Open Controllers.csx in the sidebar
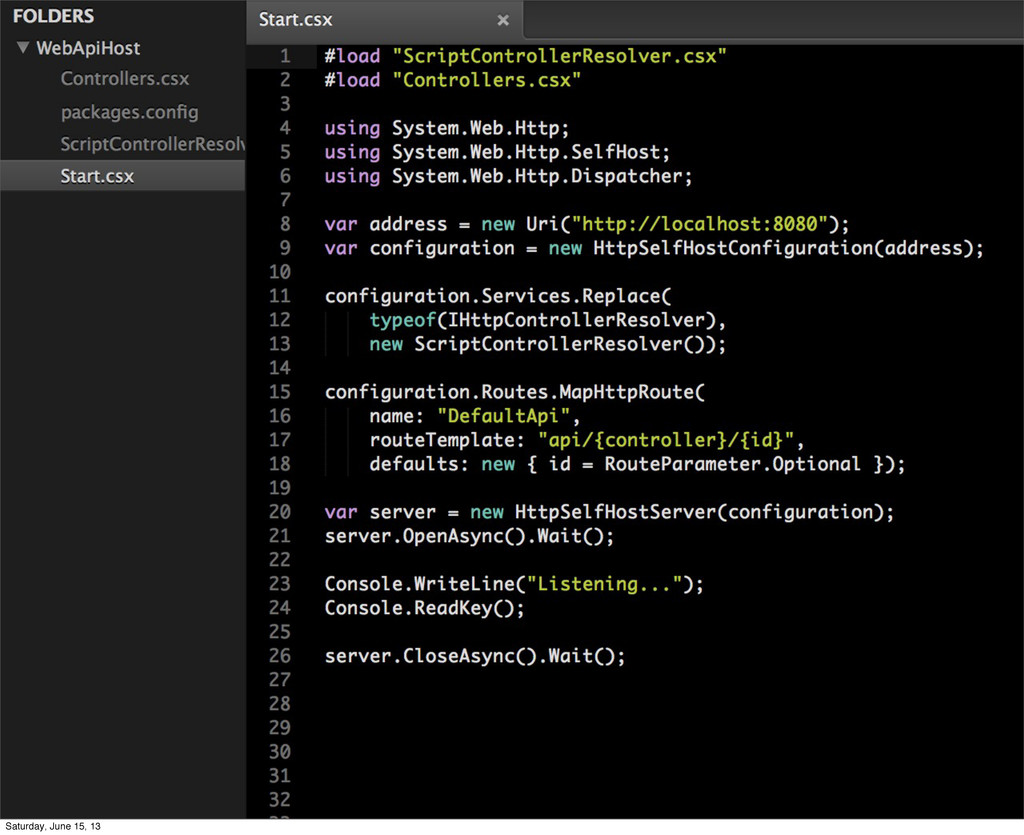This screenshot has height=835, width=1024. [125, 79]
